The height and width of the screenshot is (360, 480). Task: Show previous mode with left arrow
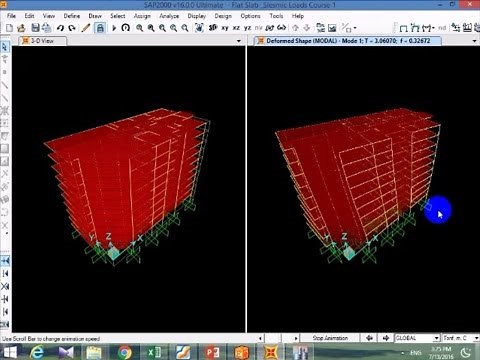[x=369, y=338]
